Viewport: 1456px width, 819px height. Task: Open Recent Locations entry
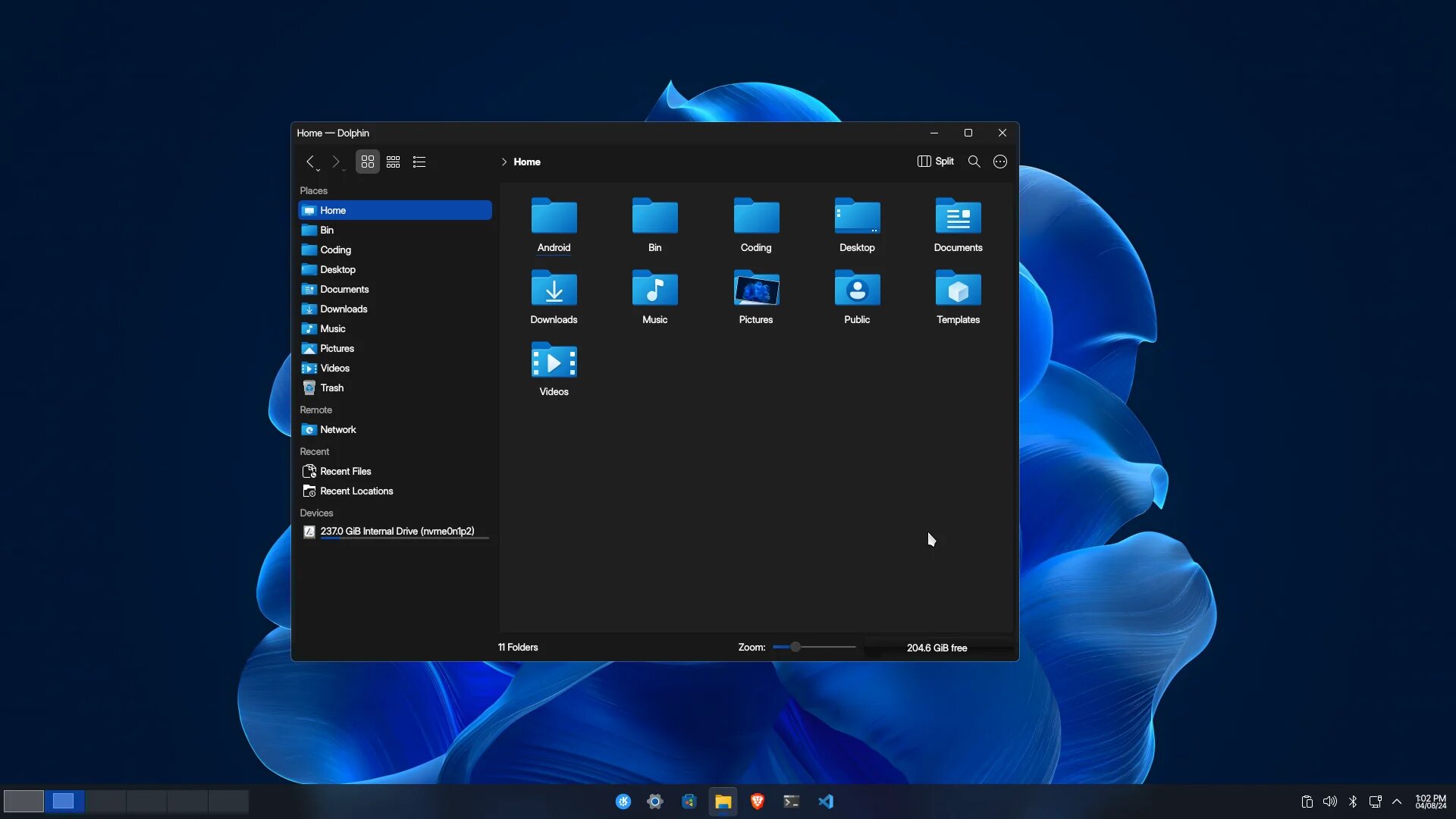pyautogui.click(x=395, y=491)
